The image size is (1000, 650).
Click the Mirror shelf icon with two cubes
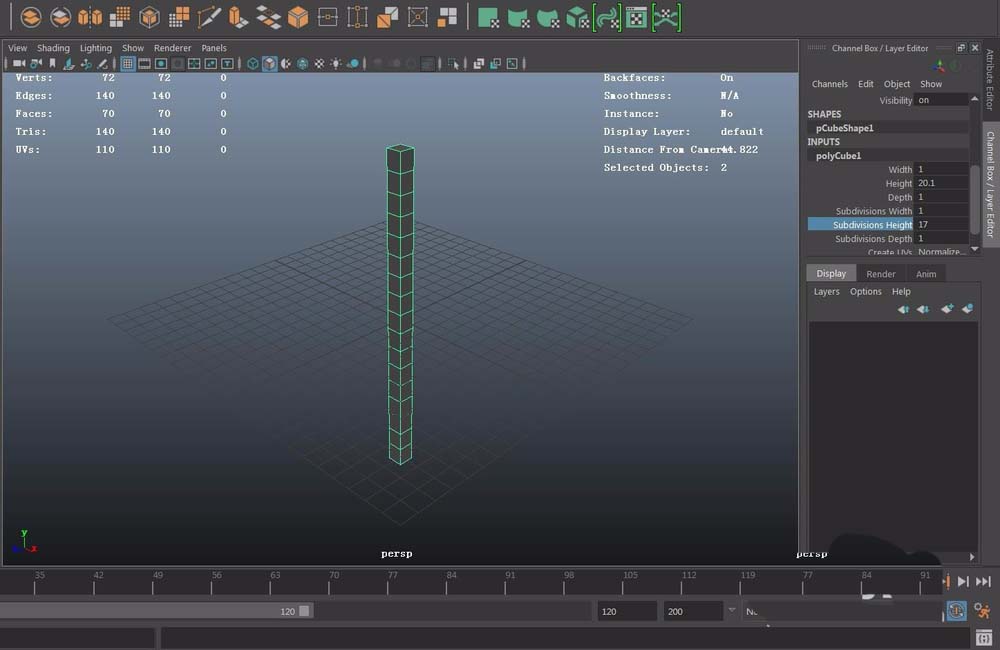coord(90,17)
